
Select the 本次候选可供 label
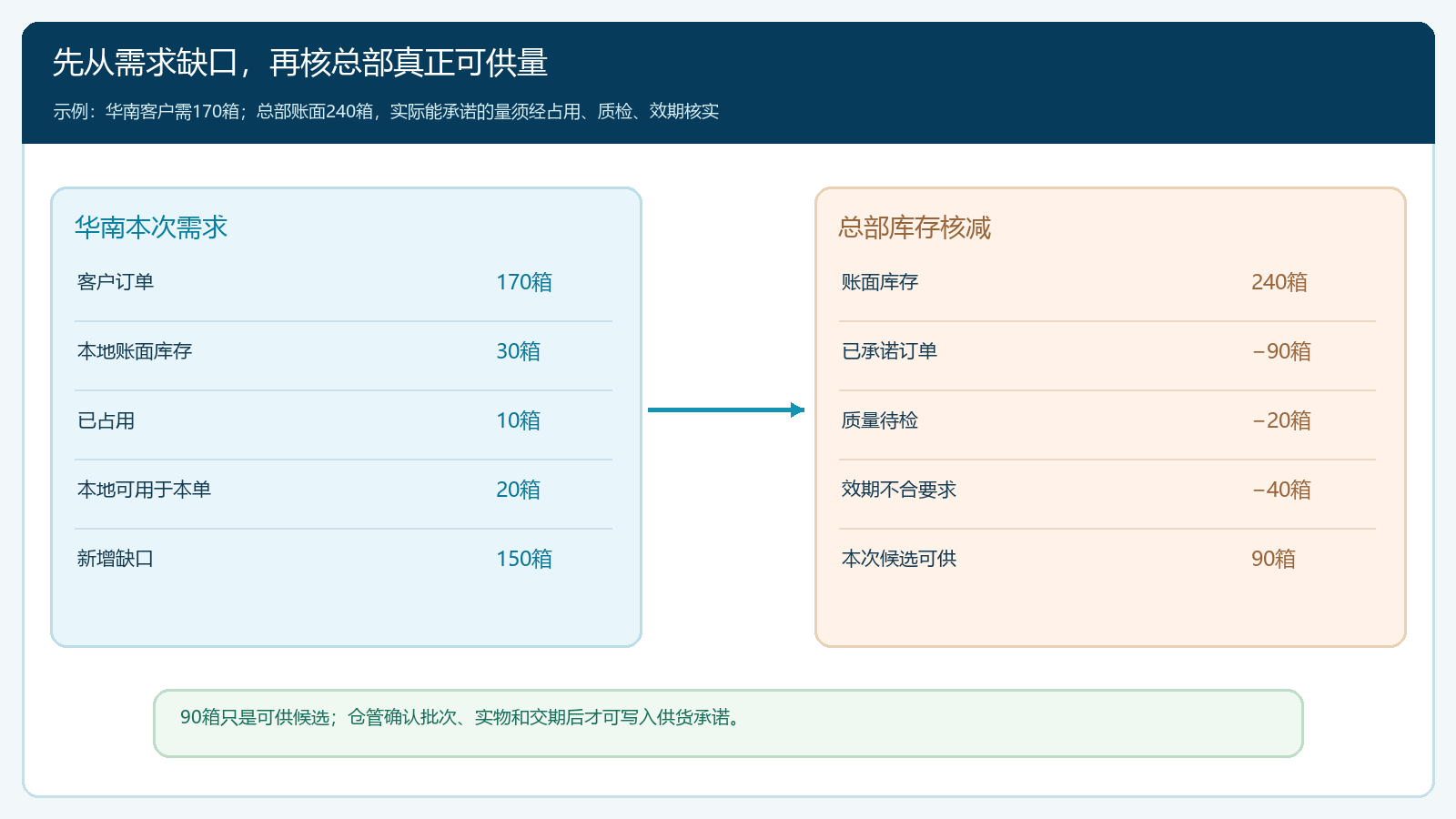pyautogui.click(x=899, y=559)
